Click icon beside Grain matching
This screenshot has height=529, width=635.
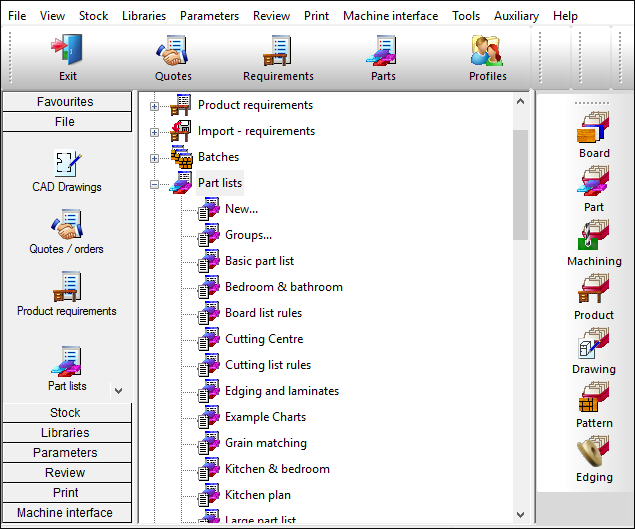click(x=209, y=443)
